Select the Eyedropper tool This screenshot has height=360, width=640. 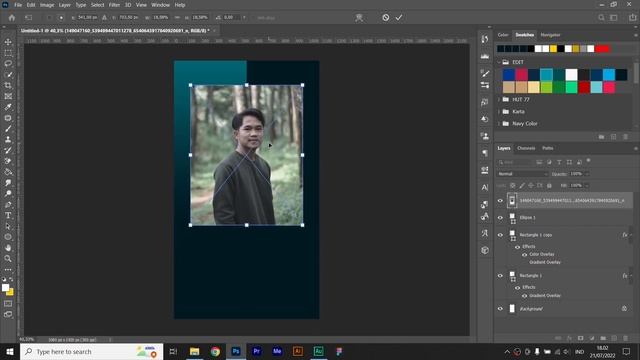[8, 107]
